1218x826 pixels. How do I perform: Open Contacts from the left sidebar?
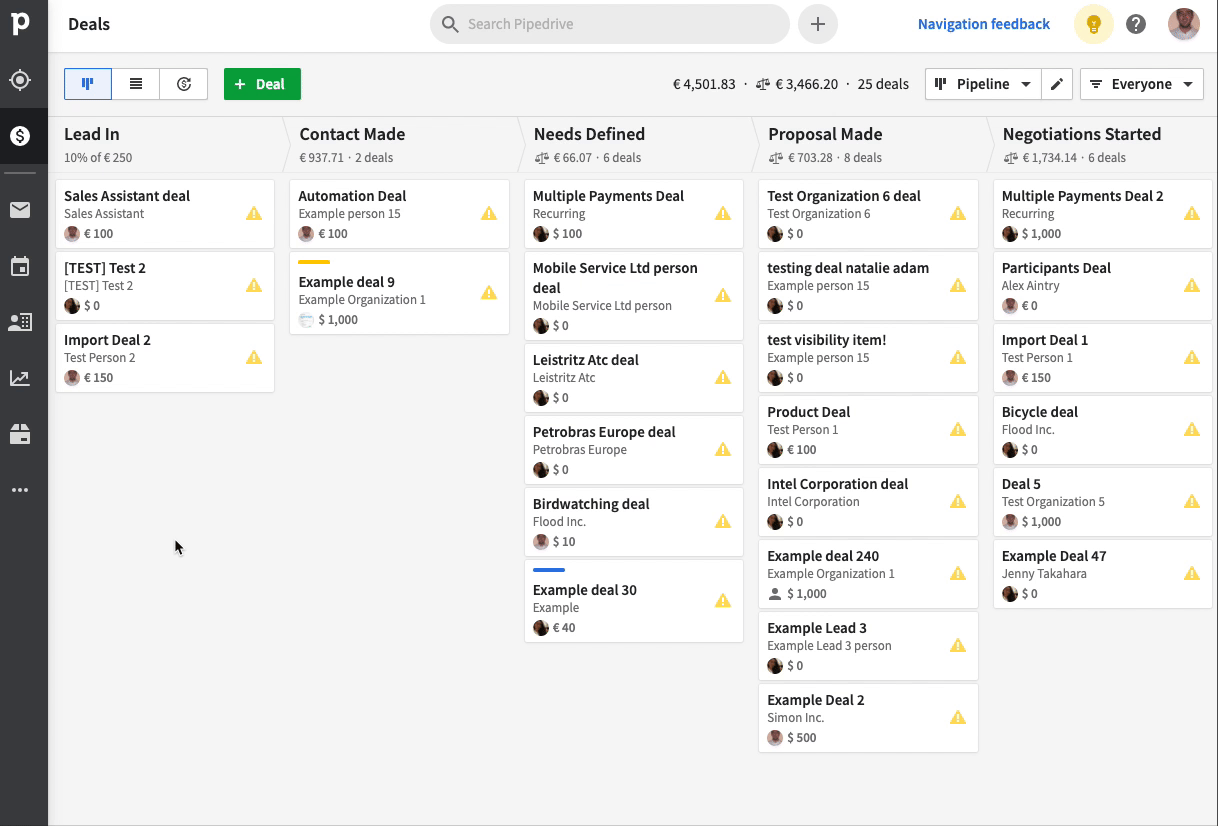click(x=24, y=322)
